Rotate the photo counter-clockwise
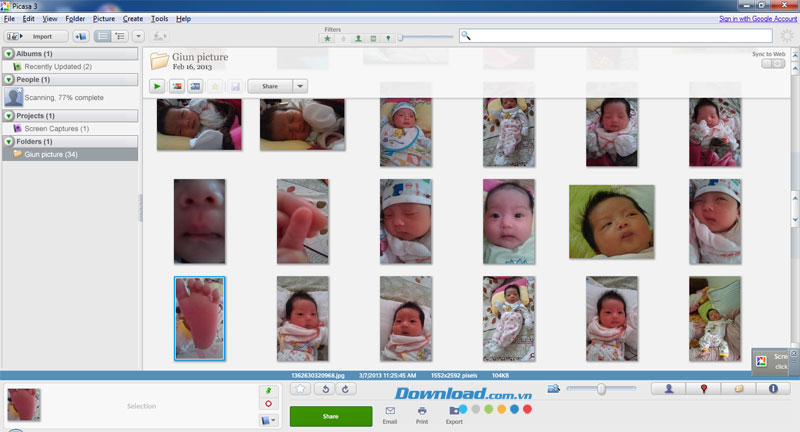800x432 pixels. coord(327,389)
